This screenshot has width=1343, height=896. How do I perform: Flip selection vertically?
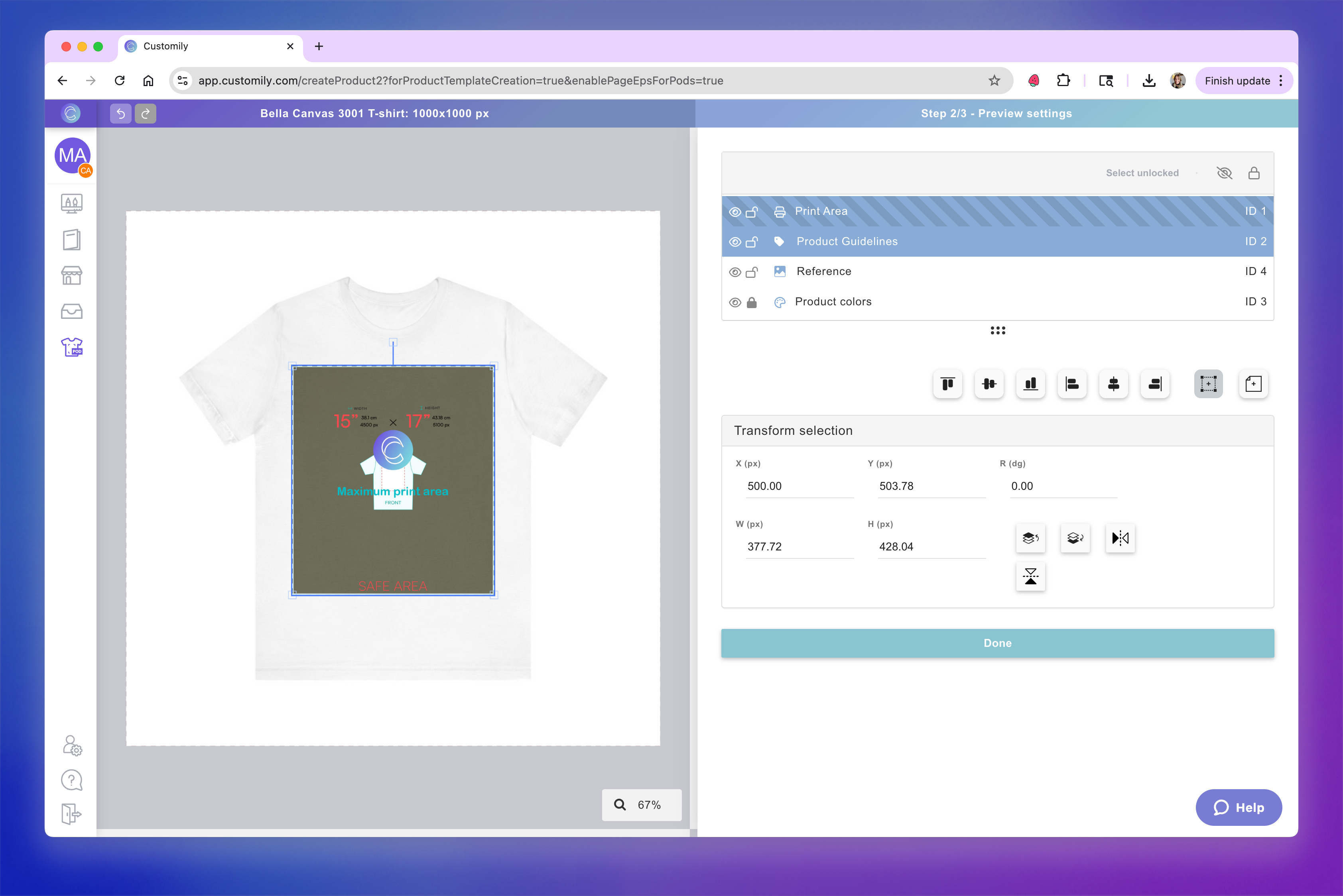click(x=1030, y=577)
